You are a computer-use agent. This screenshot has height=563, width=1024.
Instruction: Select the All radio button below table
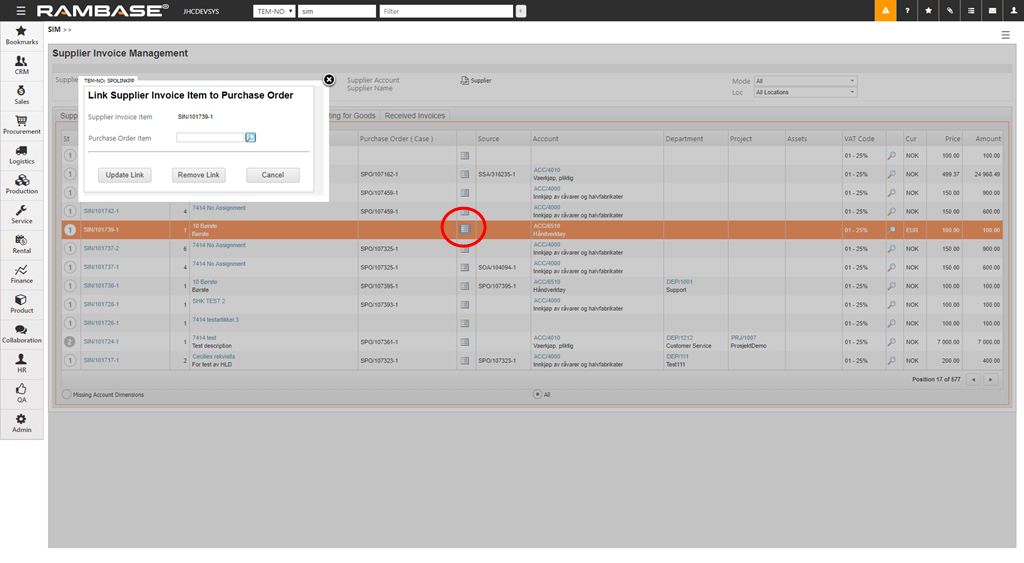point(537,394)
